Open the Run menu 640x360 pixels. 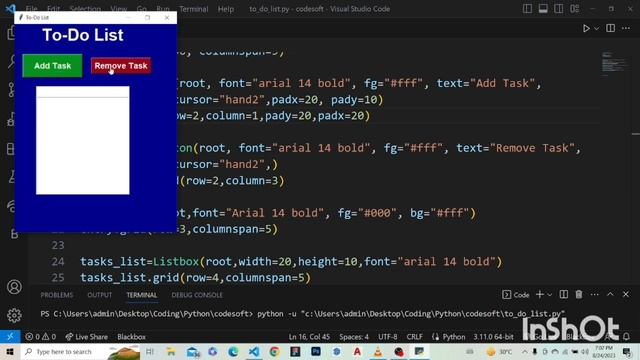click(x=163, y=9)
